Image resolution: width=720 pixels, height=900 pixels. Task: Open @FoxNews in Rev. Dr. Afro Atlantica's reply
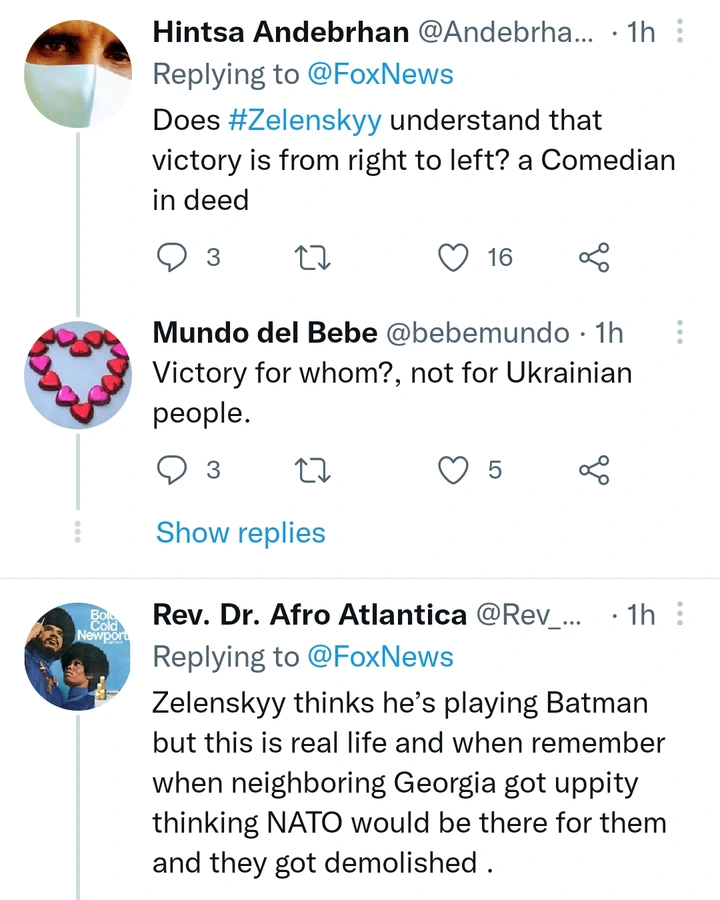tap(382, 657)
